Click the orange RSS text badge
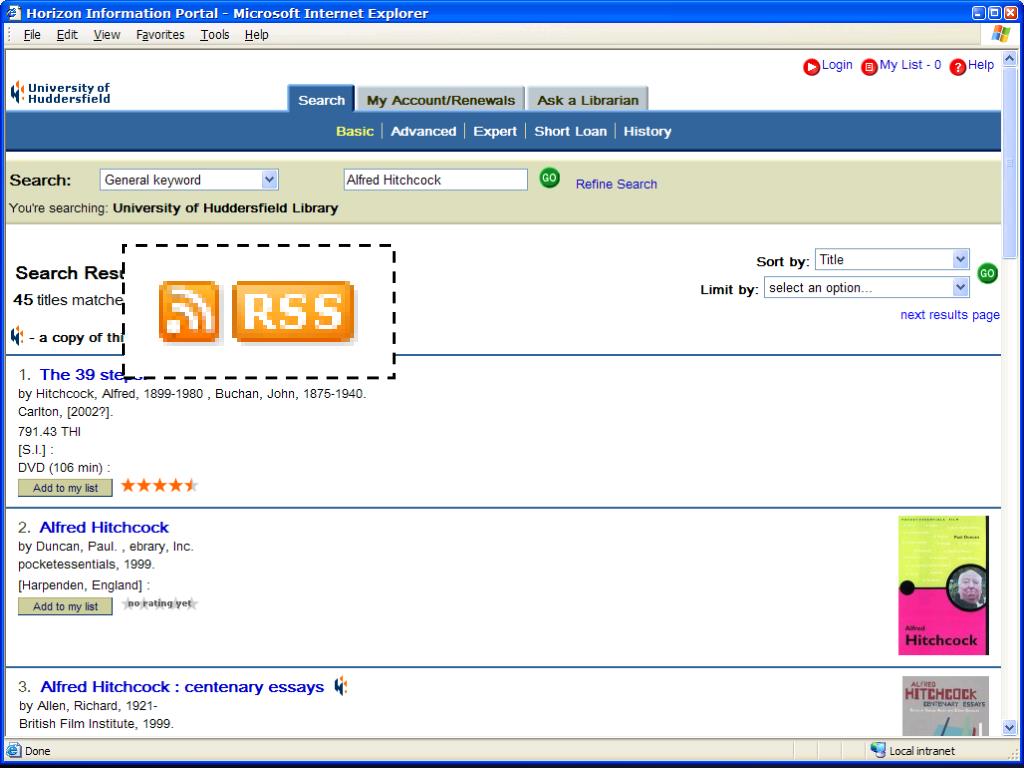This screenshot has width=1024, height=768. 293,312
